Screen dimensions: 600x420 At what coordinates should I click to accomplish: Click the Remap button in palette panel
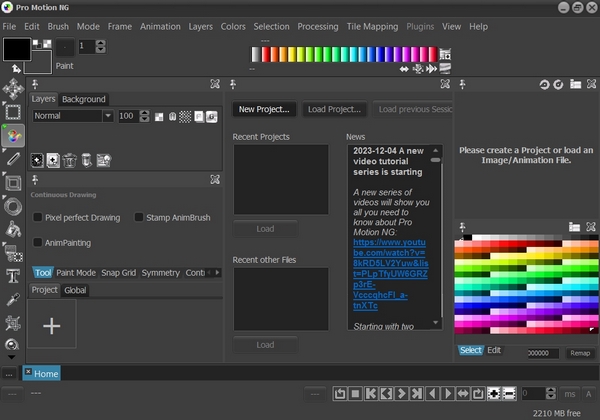[x=580, y=353]
